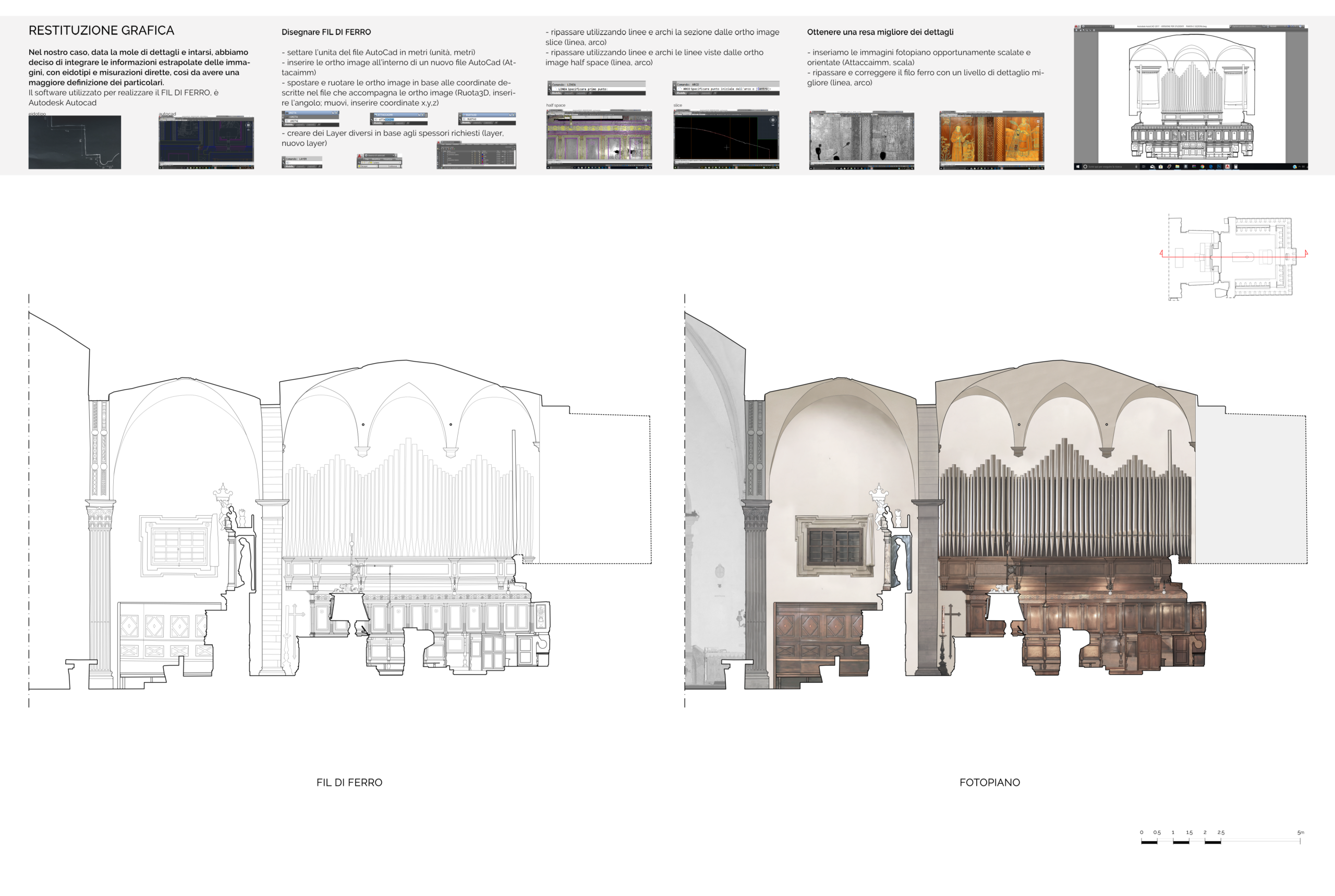
Task: Click the orange fotopiano painting thumbnail
Action: click(x=991, y=138)
